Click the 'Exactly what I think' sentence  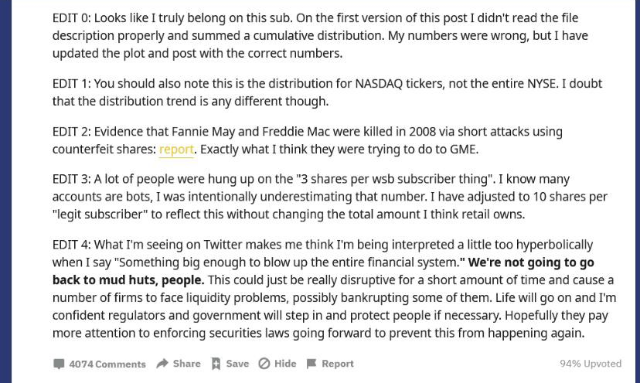(339, 149)
